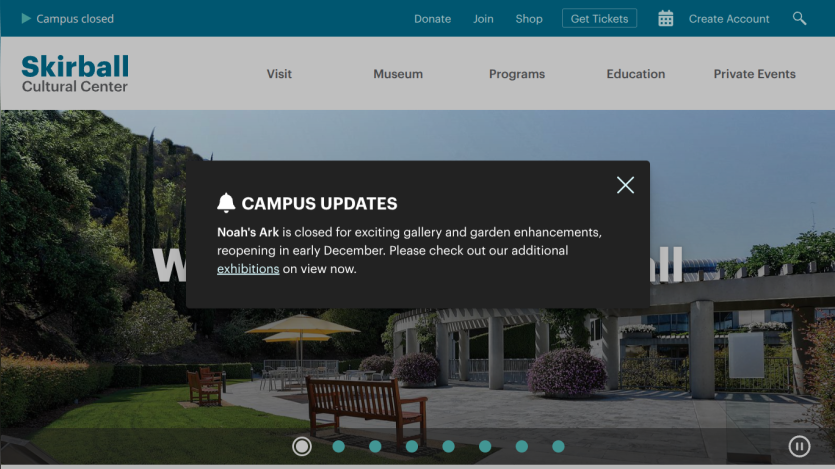Click the bell icon beside Campus Updates

point(226,203)
